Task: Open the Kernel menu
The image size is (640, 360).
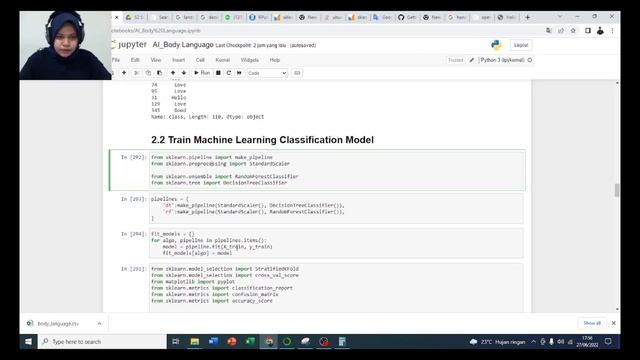Action: click(x=222, y=60)
